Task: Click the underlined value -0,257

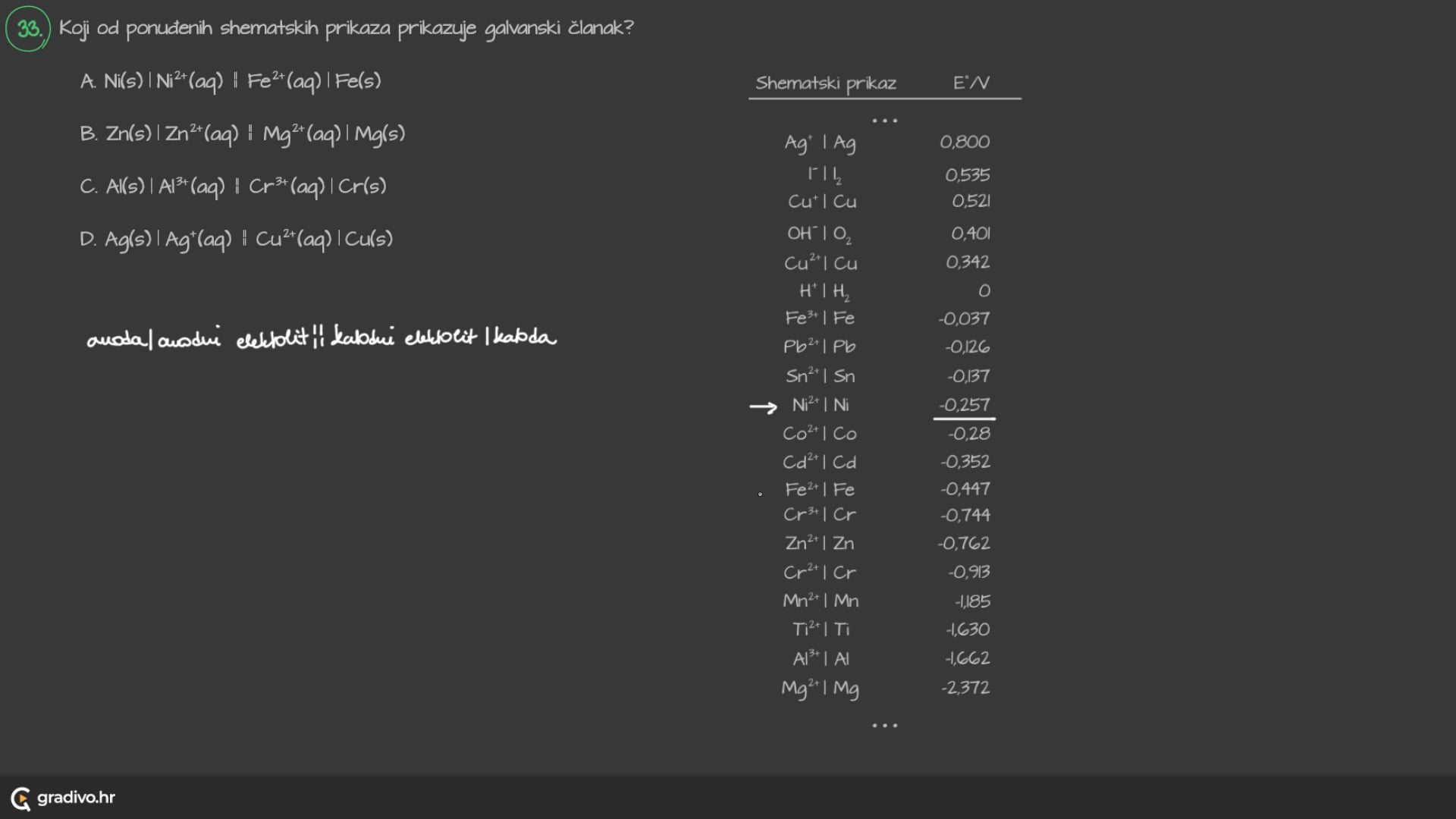Action: [964, 406]
